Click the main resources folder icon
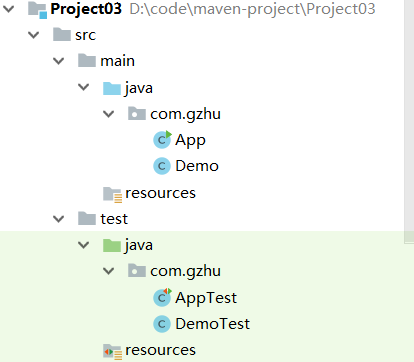Viewport: 414px width, 362px height. click(112, 194)
